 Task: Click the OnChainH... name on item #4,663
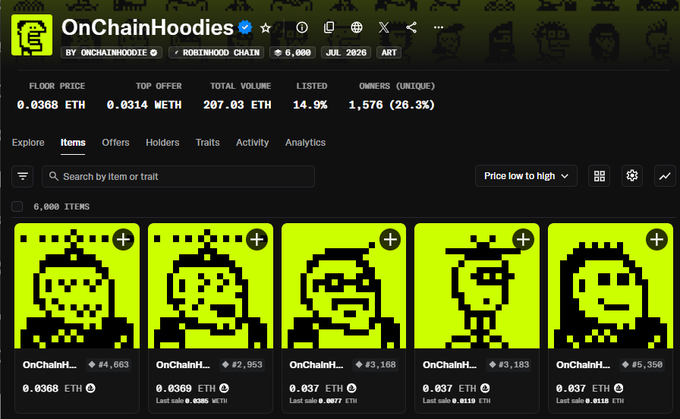pyautogui.click(x=49, y=365)
